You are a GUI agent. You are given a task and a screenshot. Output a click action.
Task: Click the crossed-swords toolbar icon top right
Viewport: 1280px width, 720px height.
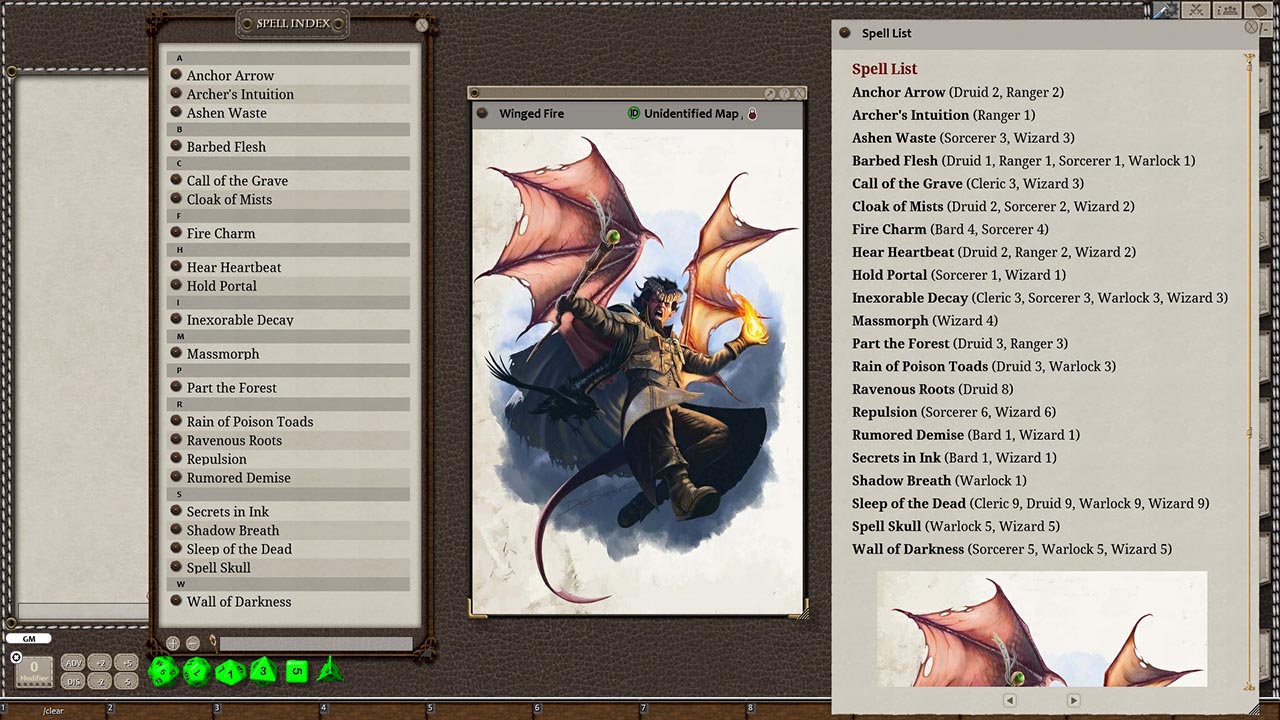1196,10
